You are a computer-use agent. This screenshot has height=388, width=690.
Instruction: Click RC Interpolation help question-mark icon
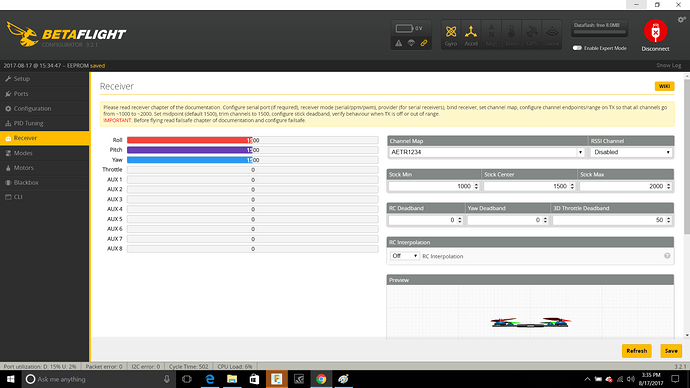pos(667,256)
